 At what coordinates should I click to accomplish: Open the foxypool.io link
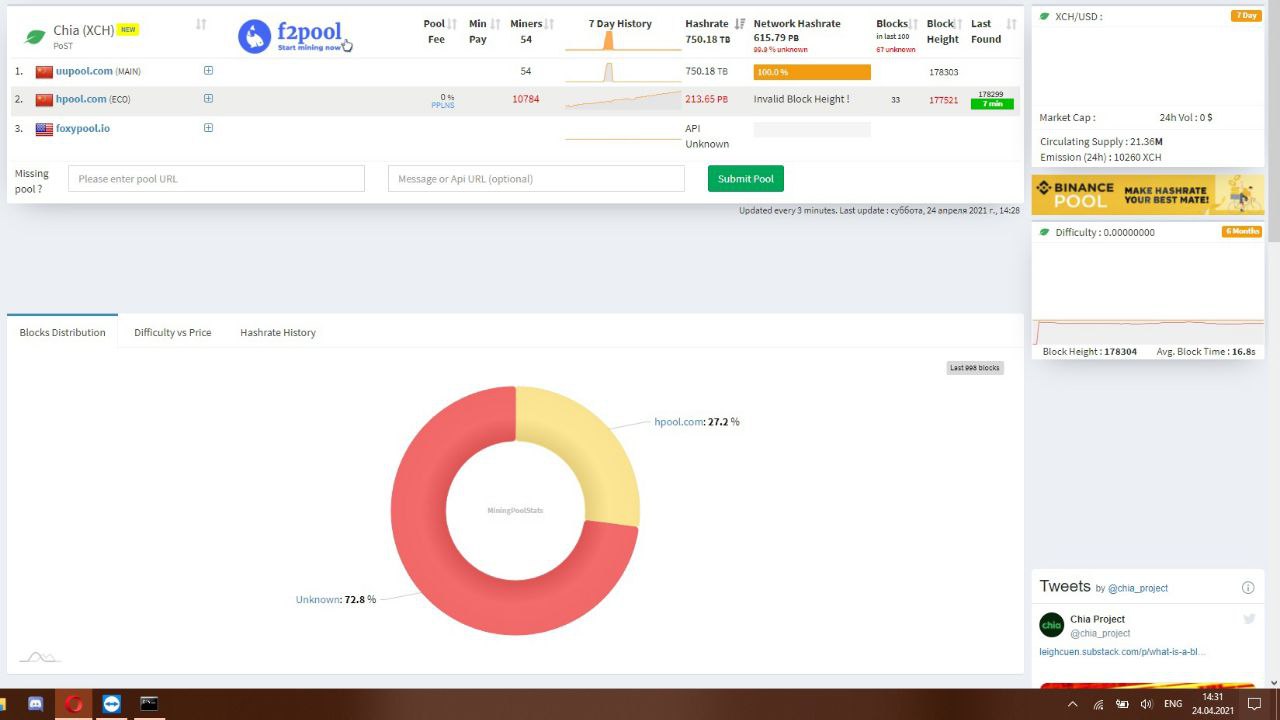pos(83,128)
